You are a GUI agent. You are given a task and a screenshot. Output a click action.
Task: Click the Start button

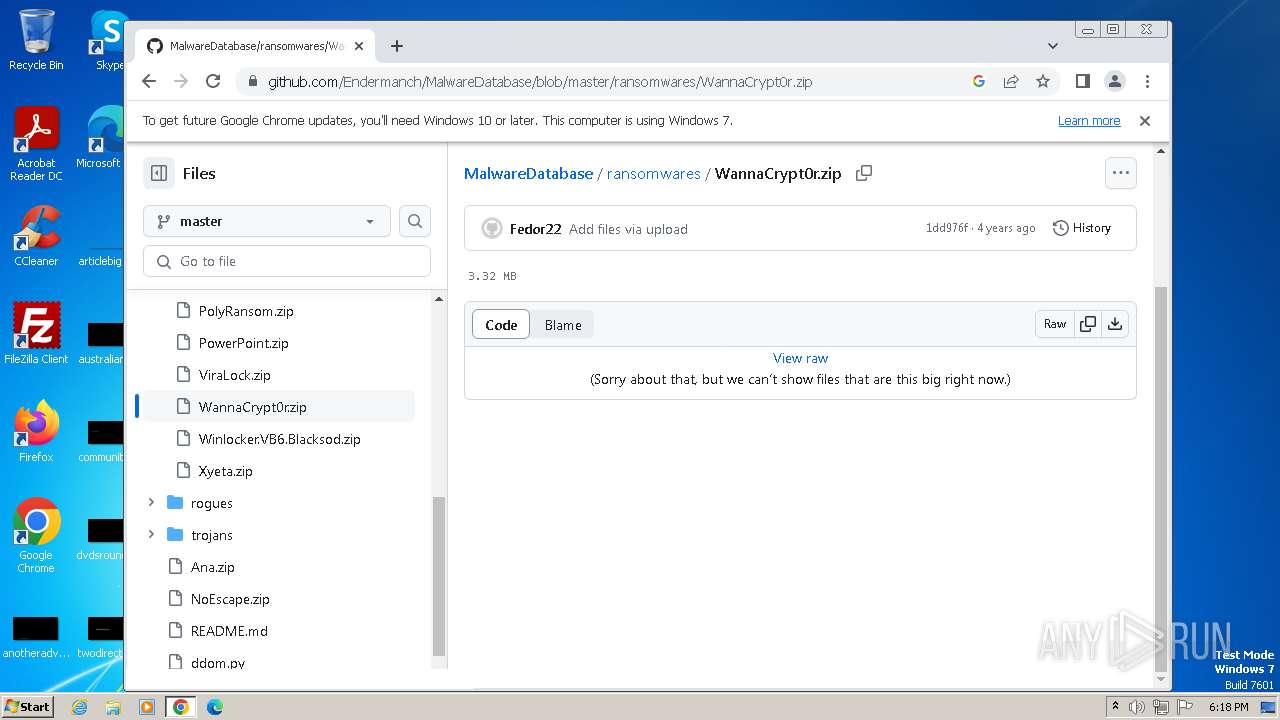[28, 707]
